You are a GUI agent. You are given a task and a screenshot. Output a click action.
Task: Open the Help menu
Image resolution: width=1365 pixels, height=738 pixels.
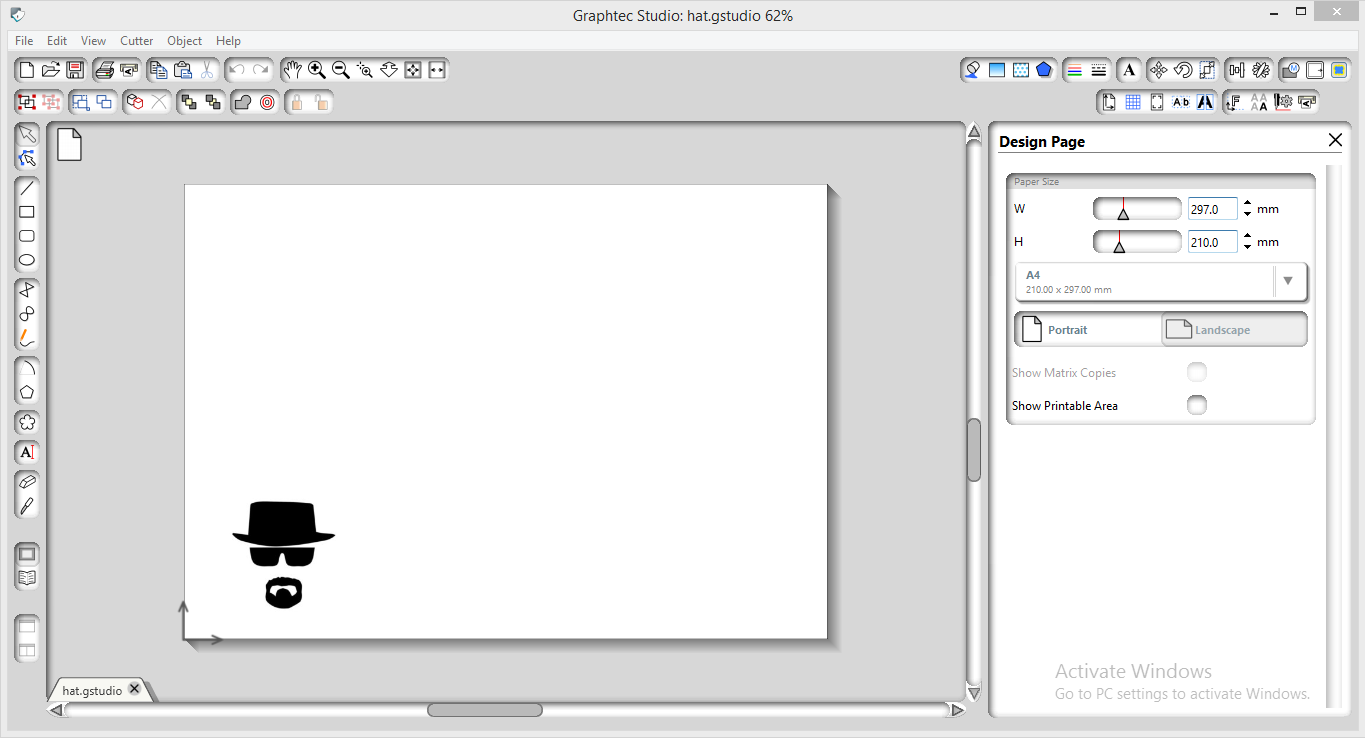[x=228, y=41]
